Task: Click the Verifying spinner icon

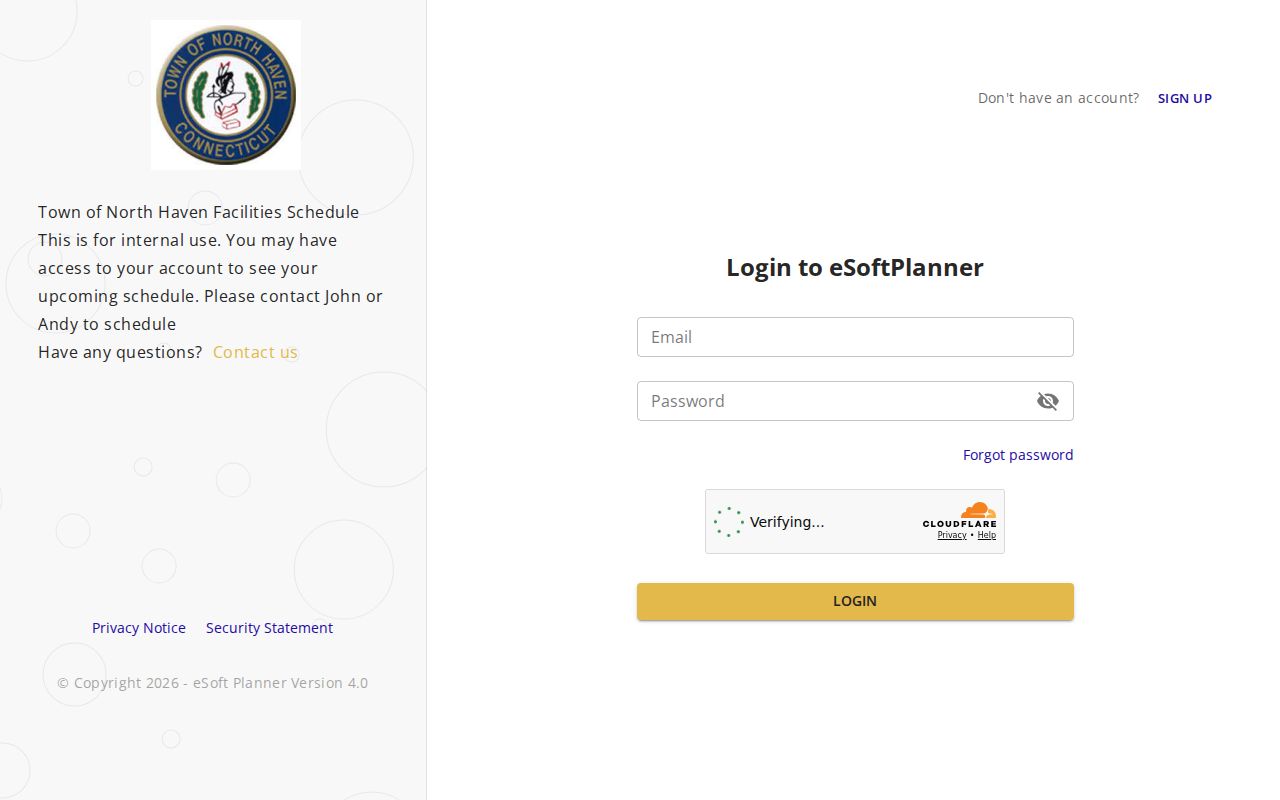Action: (x=729, y=522)
